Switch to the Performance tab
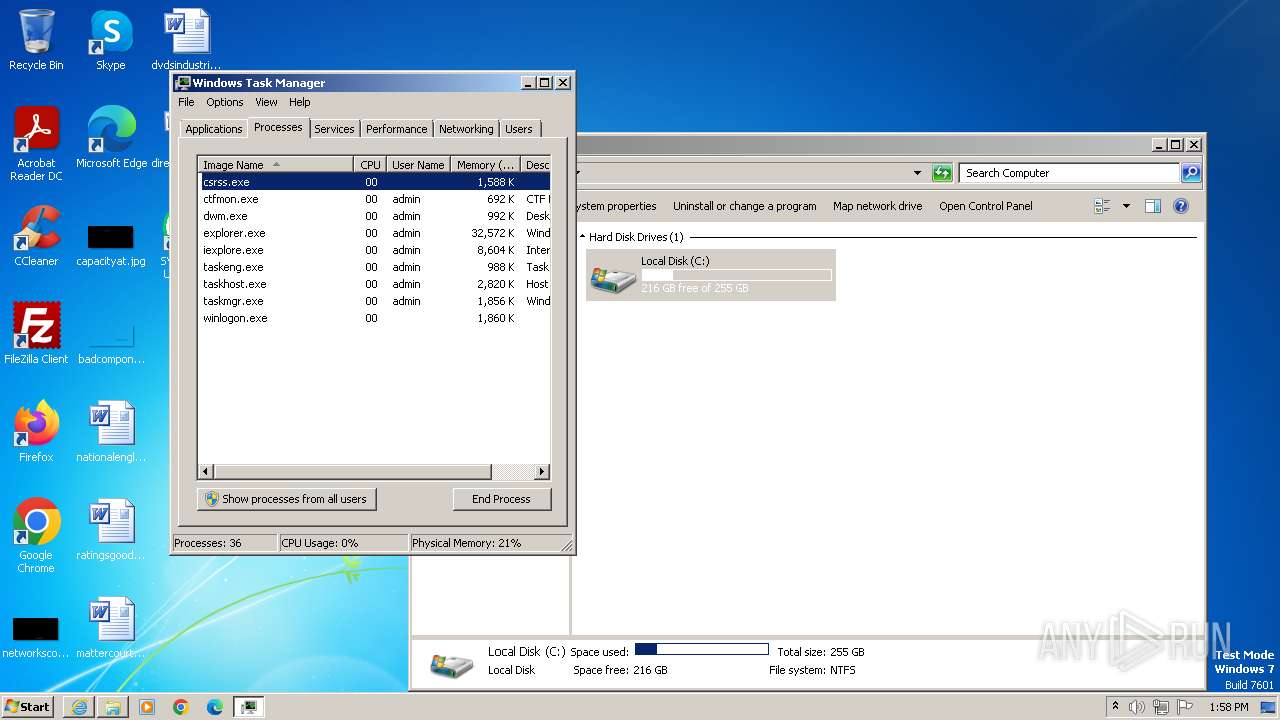Screen dimensions: 1280x720 (396, 129)
